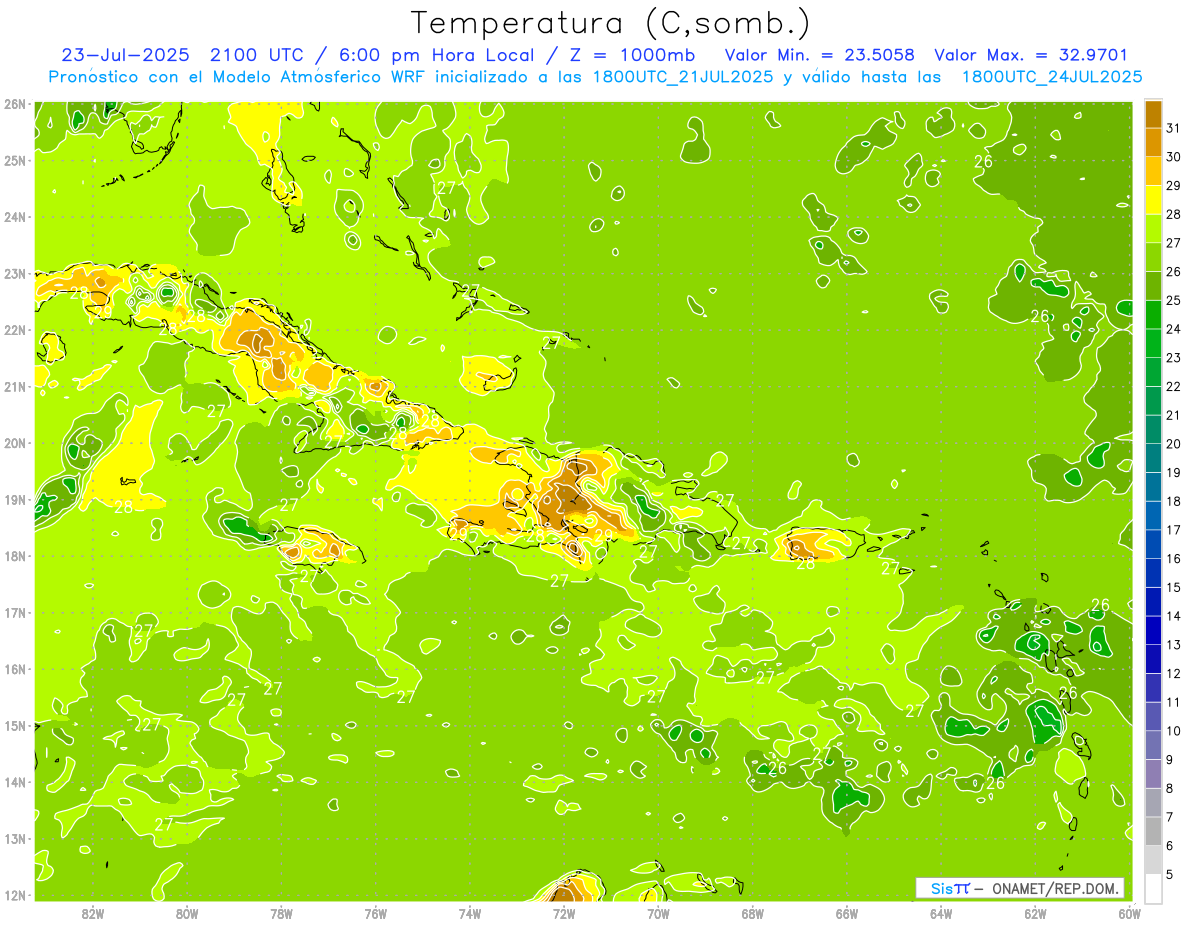Click the purple colorbar segment between 9 and 10
This screenshot has height=927, width=1200.
tap(1153, 745)
